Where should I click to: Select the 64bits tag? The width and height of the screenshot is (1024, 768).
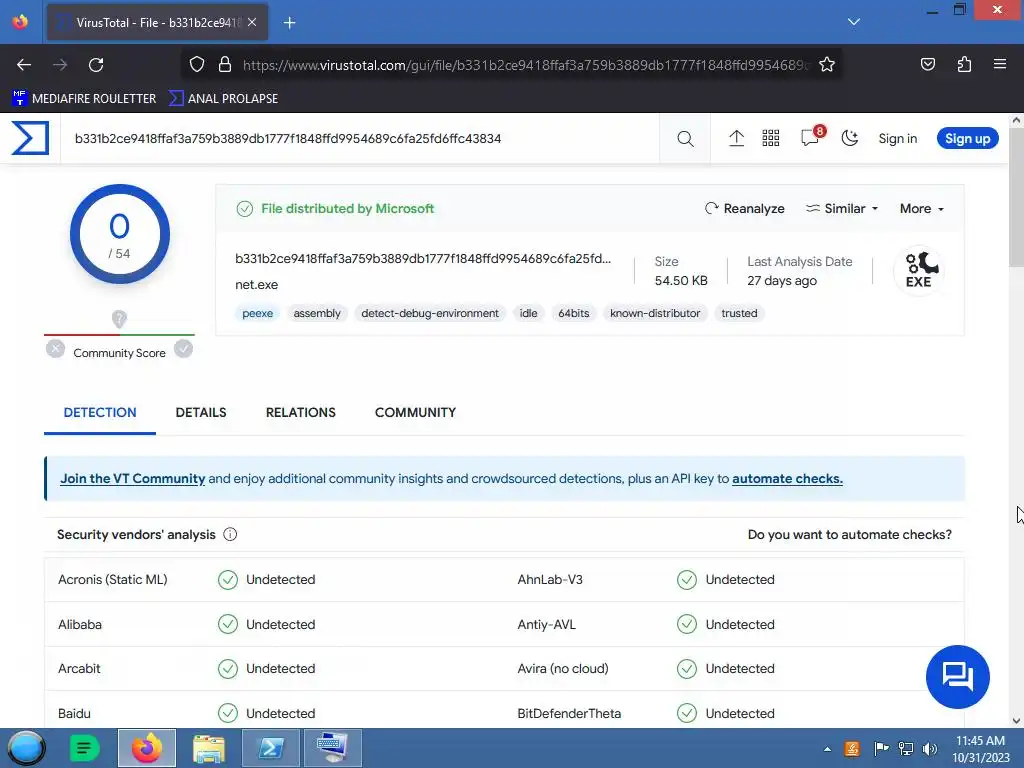point(573,313)
